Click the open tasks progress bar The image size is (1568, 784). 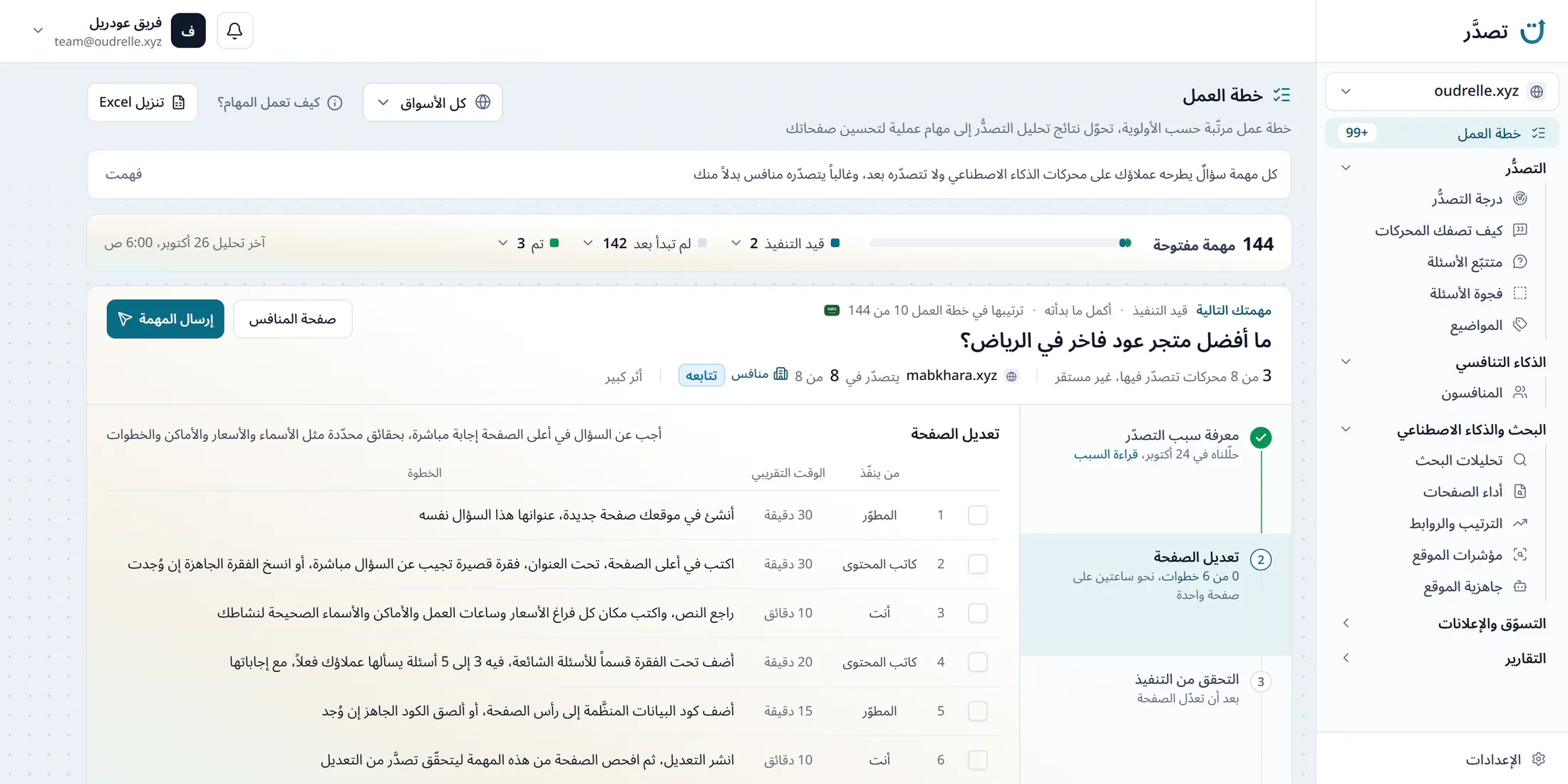click(x=1001, y=244)
